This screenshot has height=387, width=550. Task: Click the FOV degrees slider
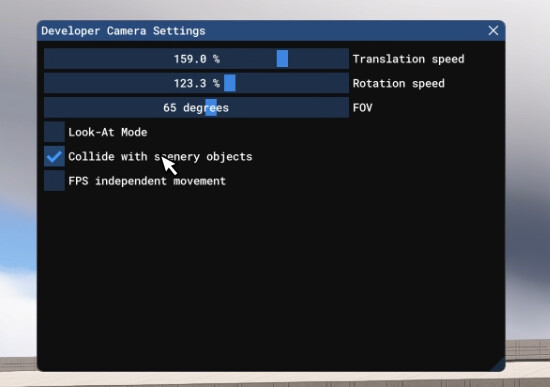coord(196,107)
